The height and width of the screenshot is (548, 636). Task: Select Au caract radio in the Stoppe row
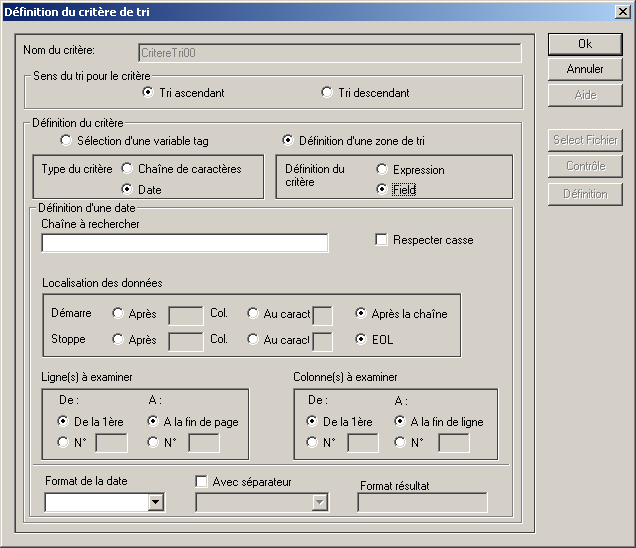point(253,340)
